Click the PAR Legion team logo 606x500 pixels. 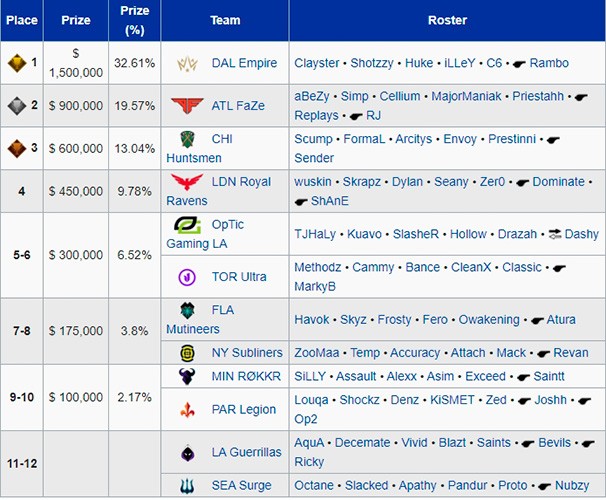pyautogui.click(x=187, y=410)
